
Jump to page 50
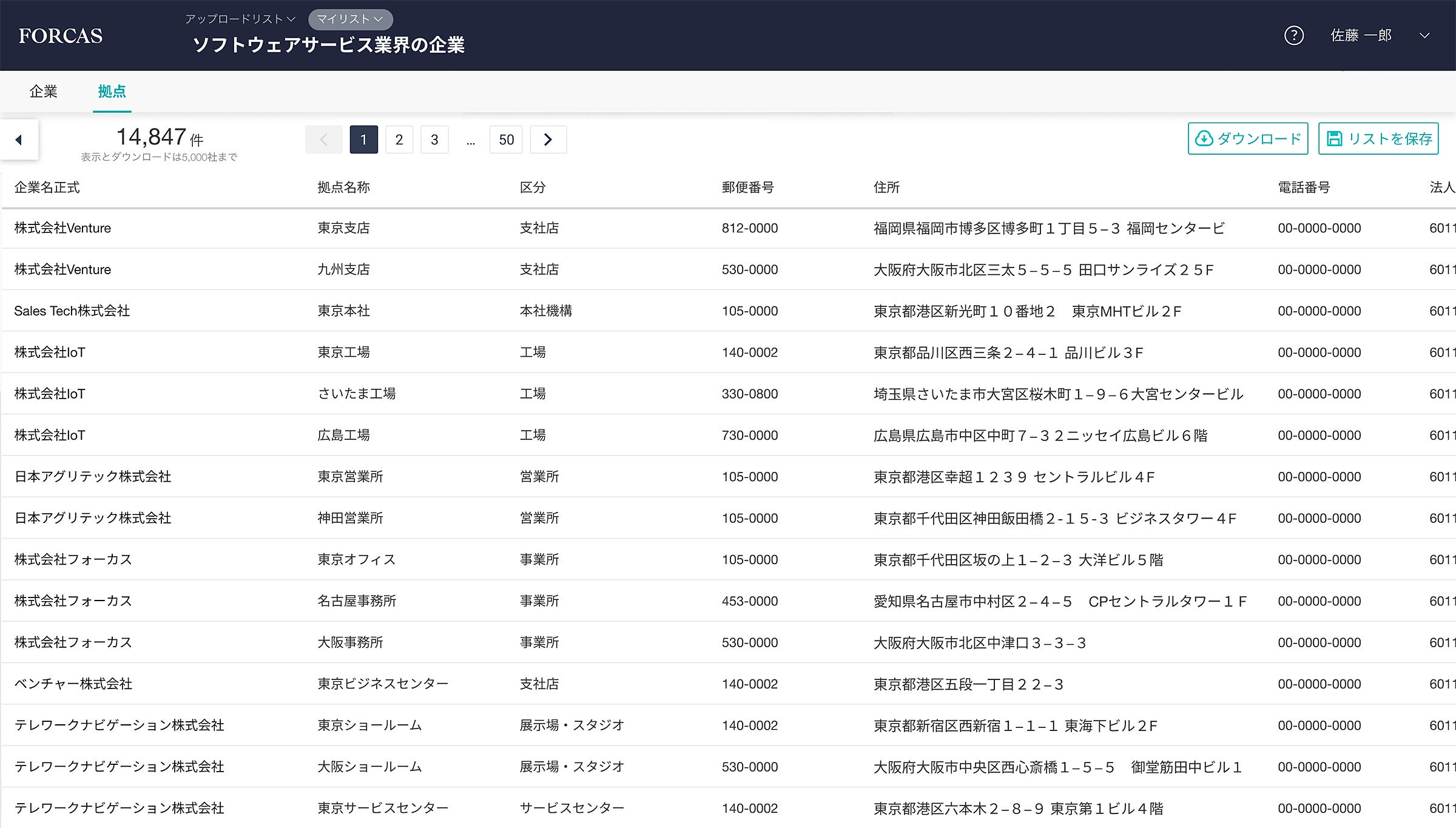(506, 140)
